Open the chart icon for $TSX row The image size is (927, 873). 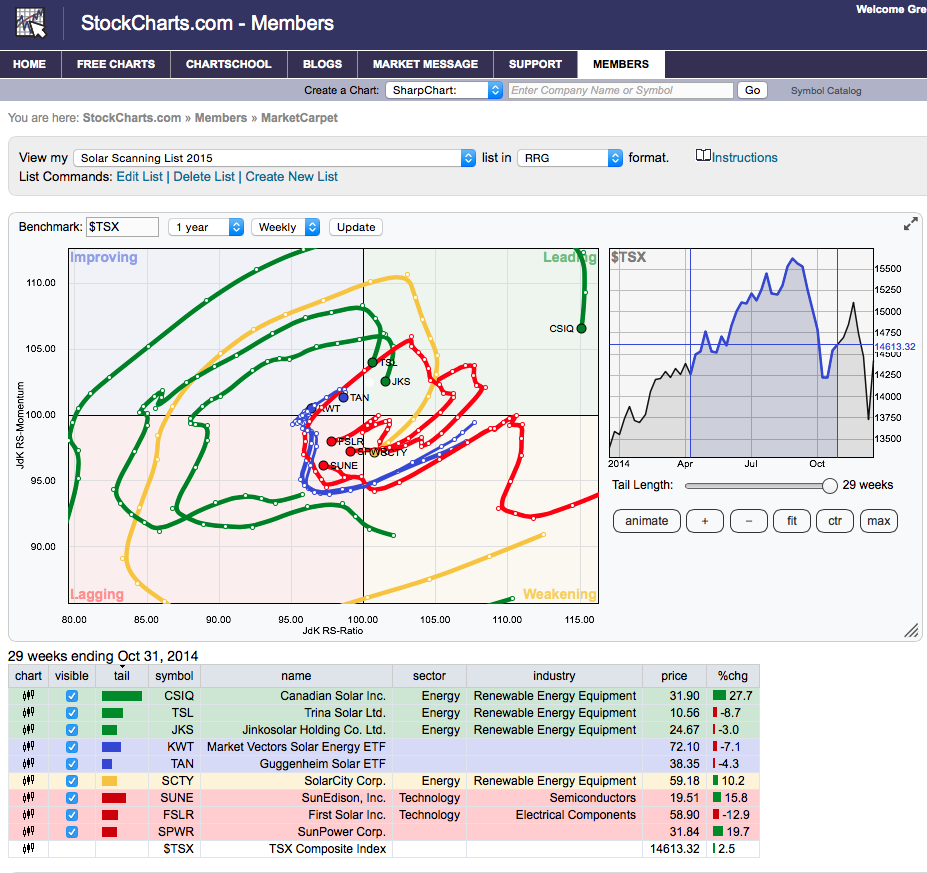point(28,849)
